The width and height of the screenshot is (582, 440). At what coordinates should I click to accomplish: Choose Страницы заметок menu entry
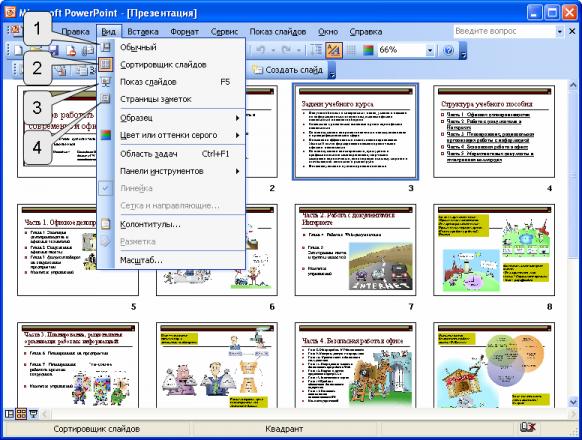tap(171, 99)
